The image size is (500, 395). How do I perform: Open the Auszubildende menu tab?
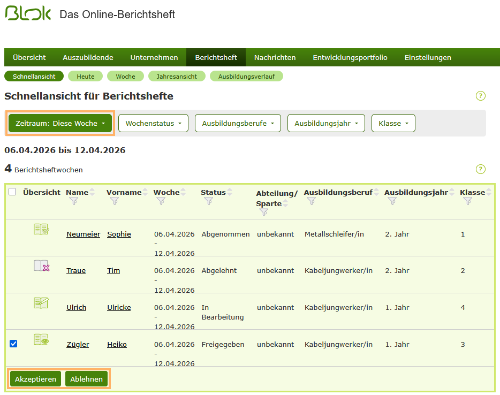click(x=88, y=57)
